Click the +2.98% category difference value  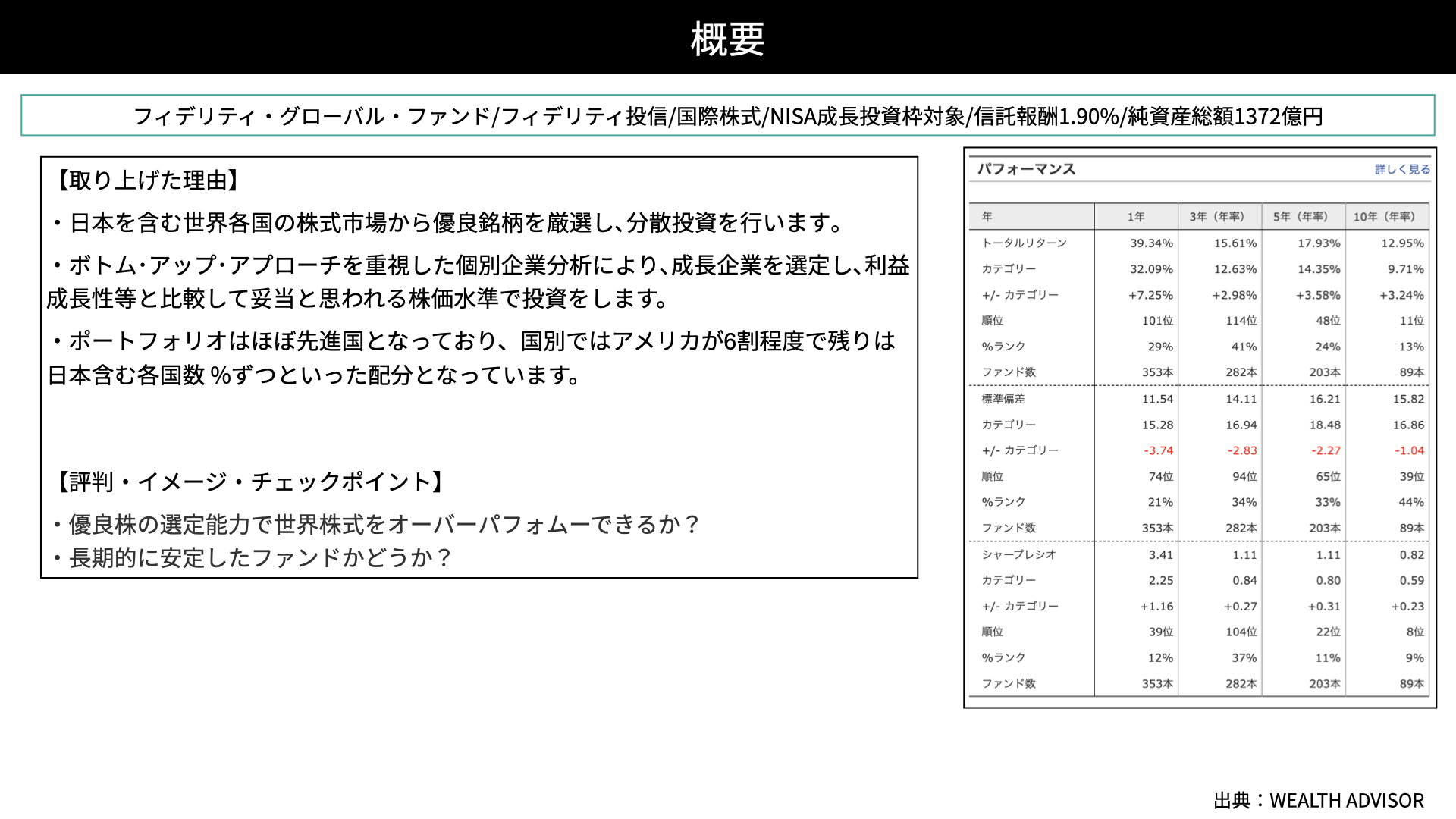1234,295
